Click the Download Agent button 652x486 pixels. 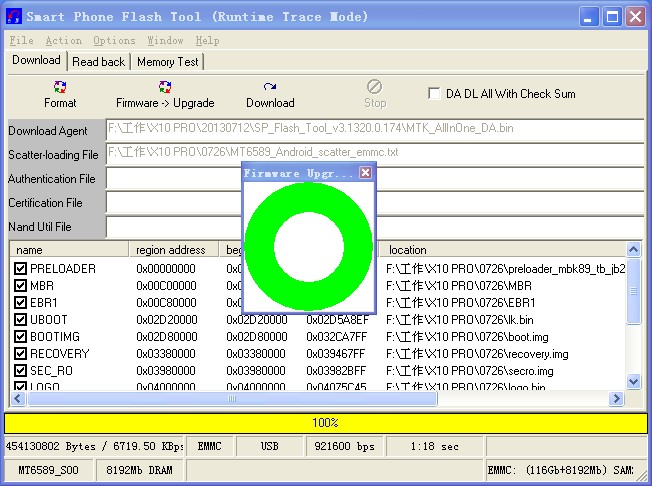click(48, 131)
